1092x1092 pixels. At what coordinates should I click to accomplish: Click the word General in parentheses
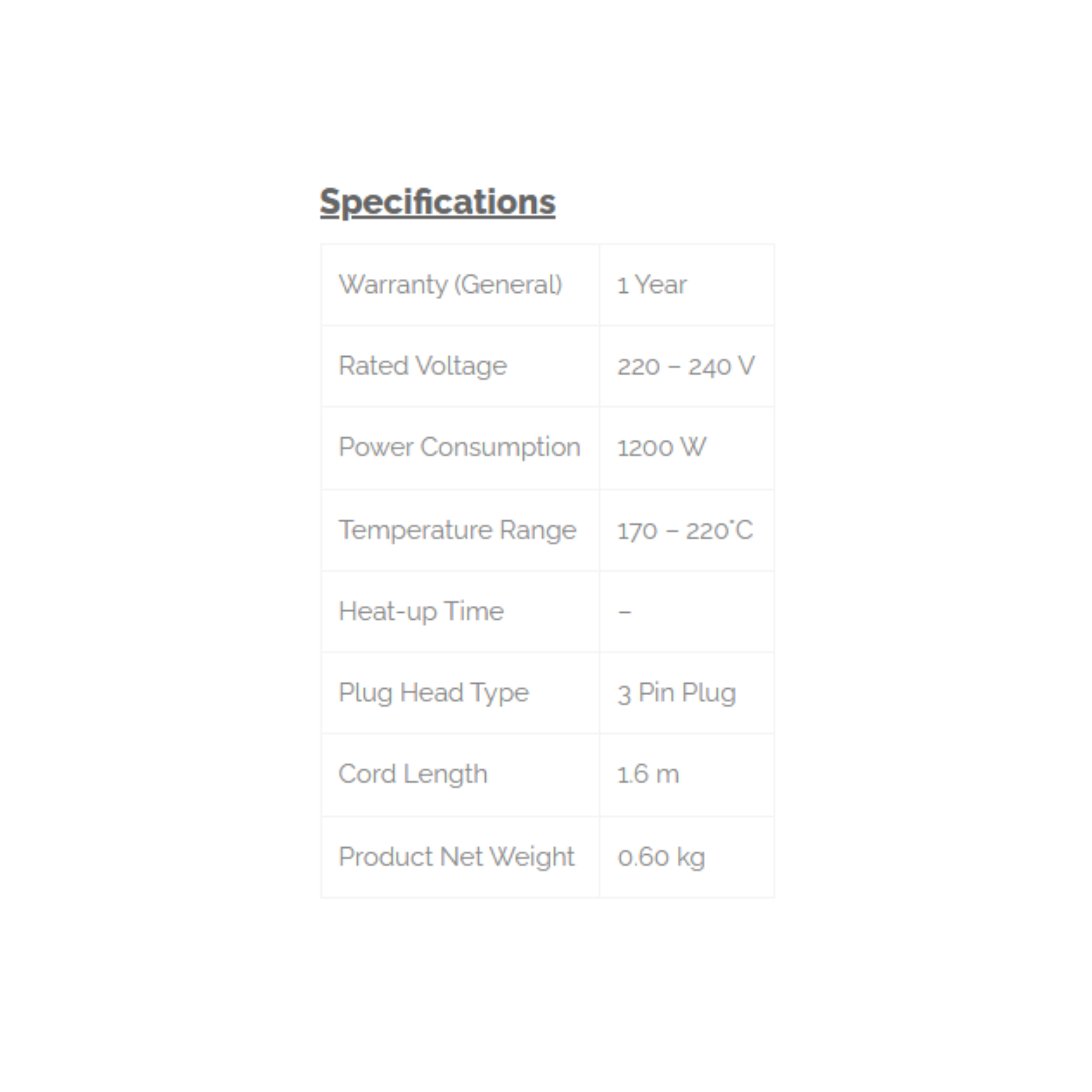[508, 284]
